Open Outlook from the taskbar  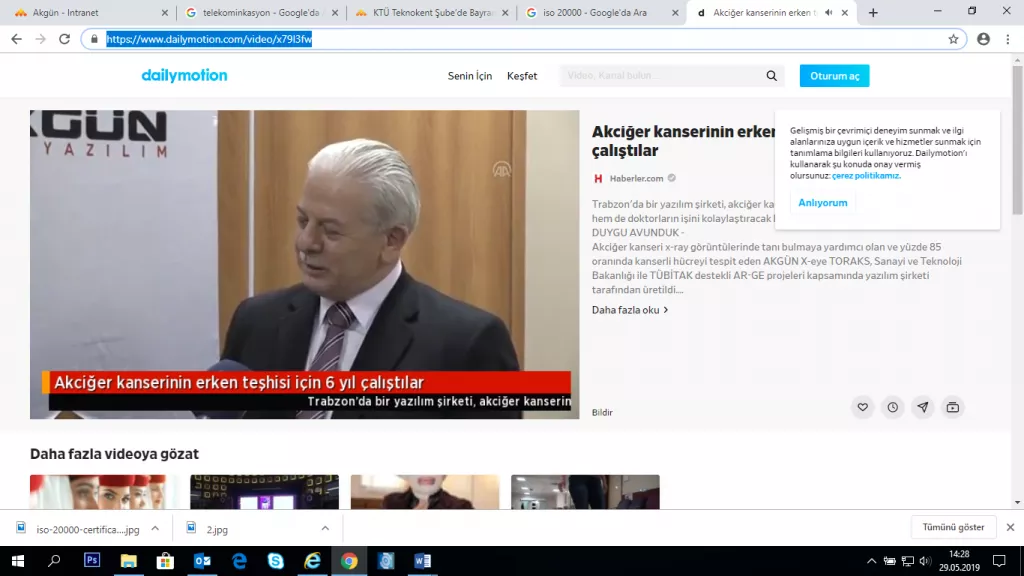(x=202, y=561)
